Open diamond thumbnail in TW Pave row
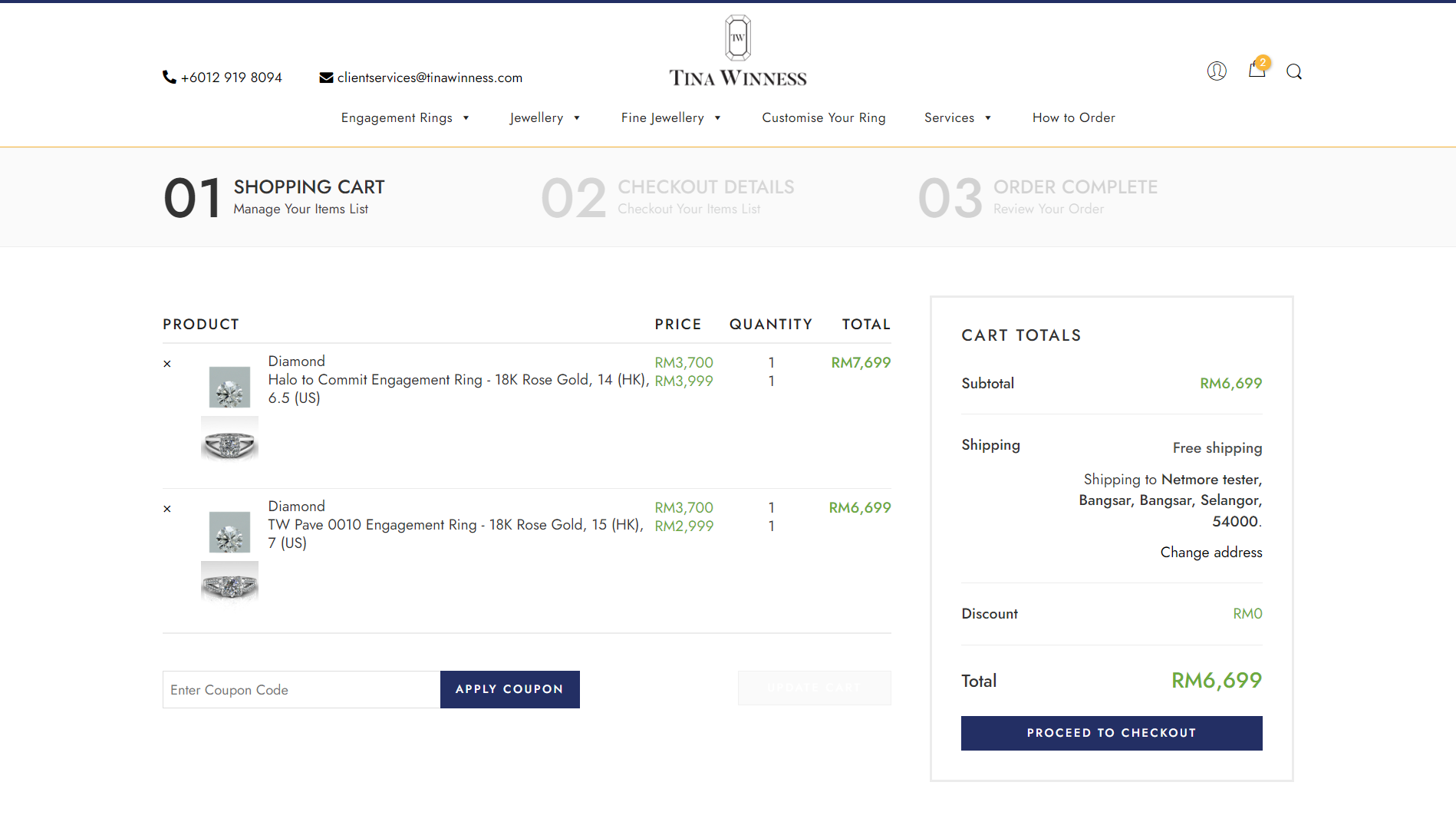The width and height of the screenshot is (1456, 835). coord(229,532)
